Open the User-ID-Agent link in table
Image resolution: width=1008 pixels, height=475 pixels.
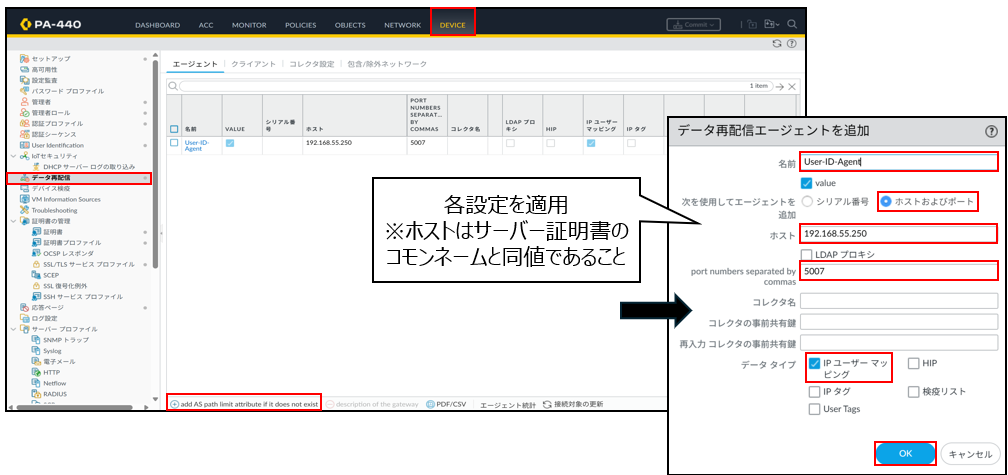click(x=197, y=145)
